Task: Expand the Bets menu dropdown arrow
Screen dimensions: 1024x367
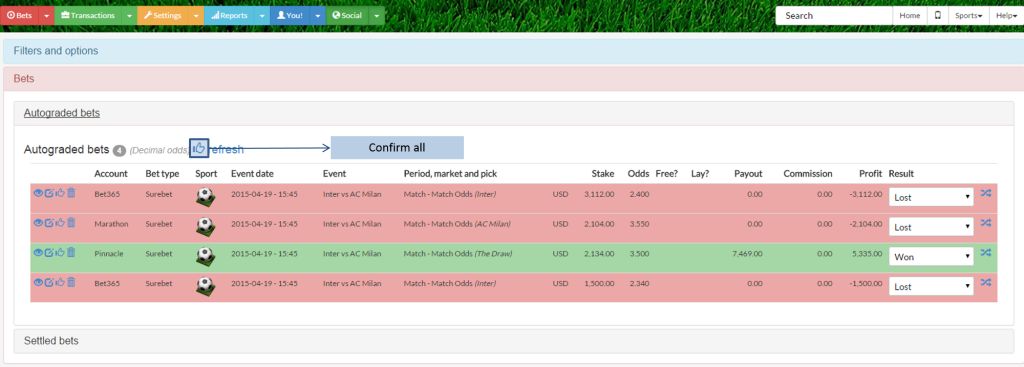Action: point(46,16)
